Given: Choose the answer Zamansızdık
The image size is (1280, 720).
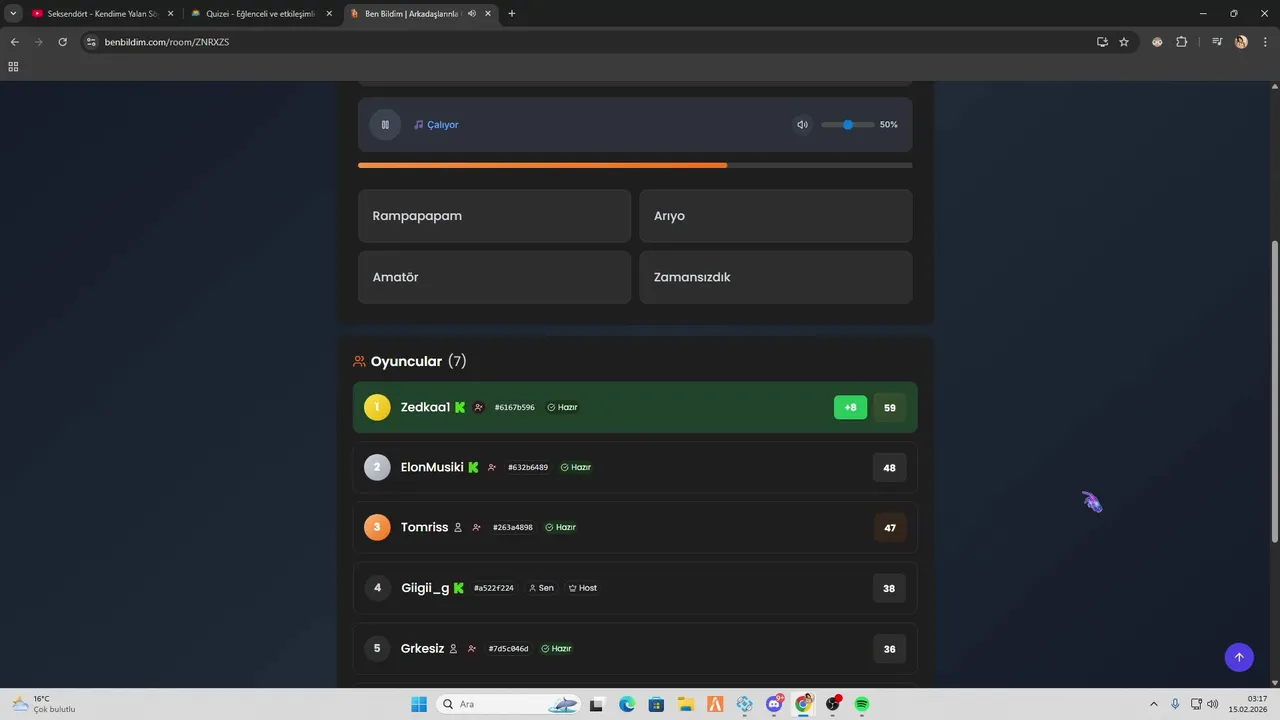Looking at the screenshot, I should coord(776,277).
